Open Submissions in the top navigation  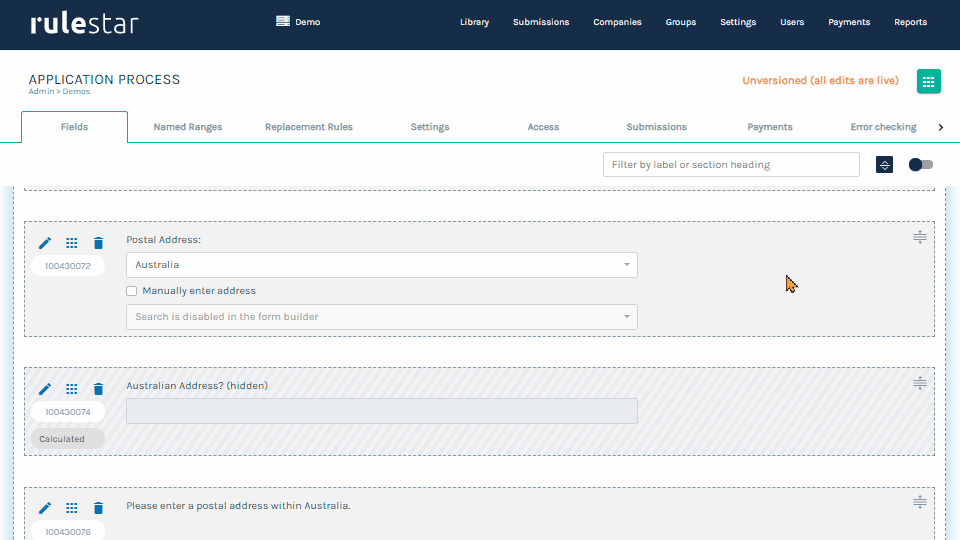coord(541,22)
